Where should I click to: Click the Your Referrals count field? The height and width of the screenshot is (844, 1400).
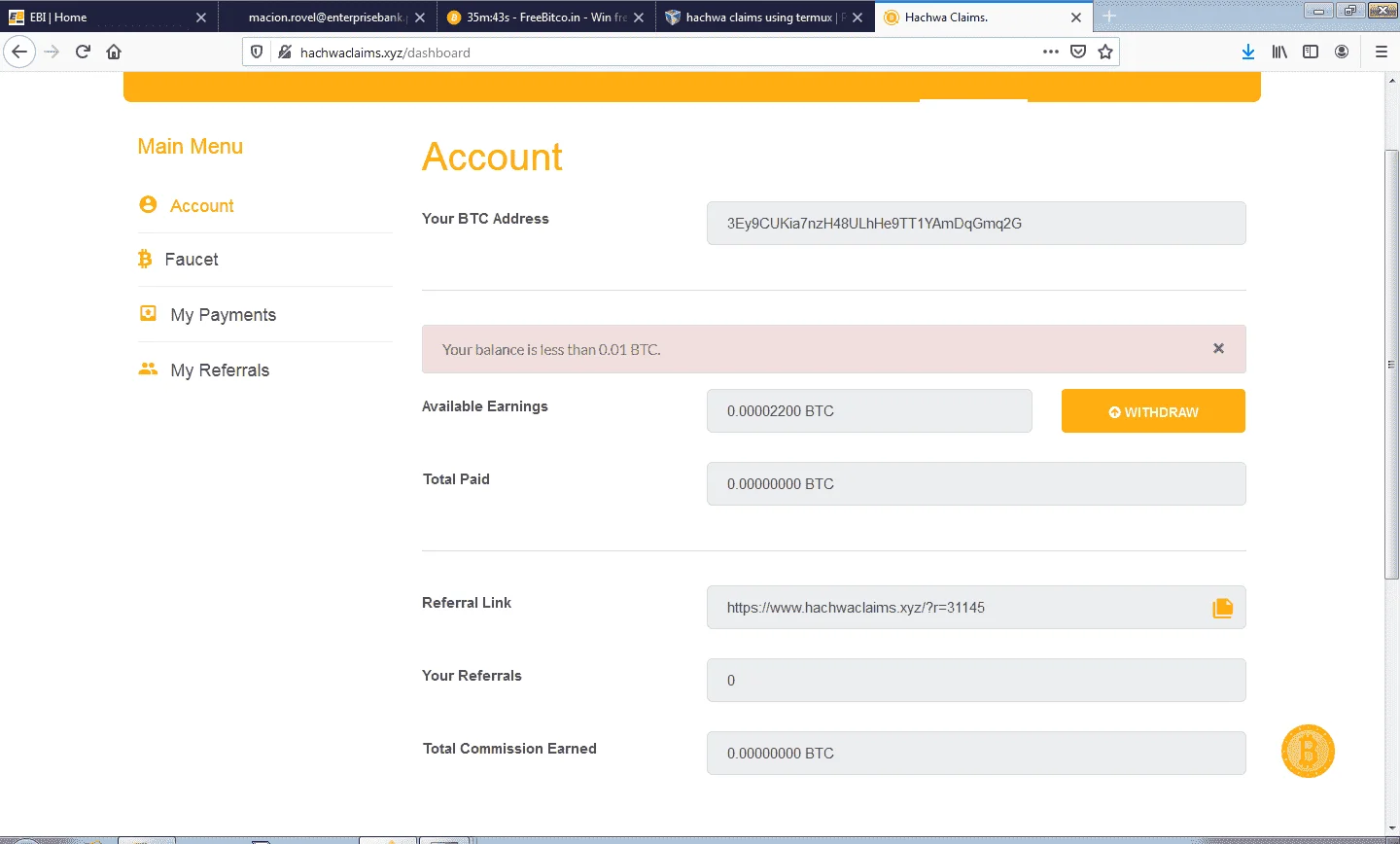click(x=976, y=680)
